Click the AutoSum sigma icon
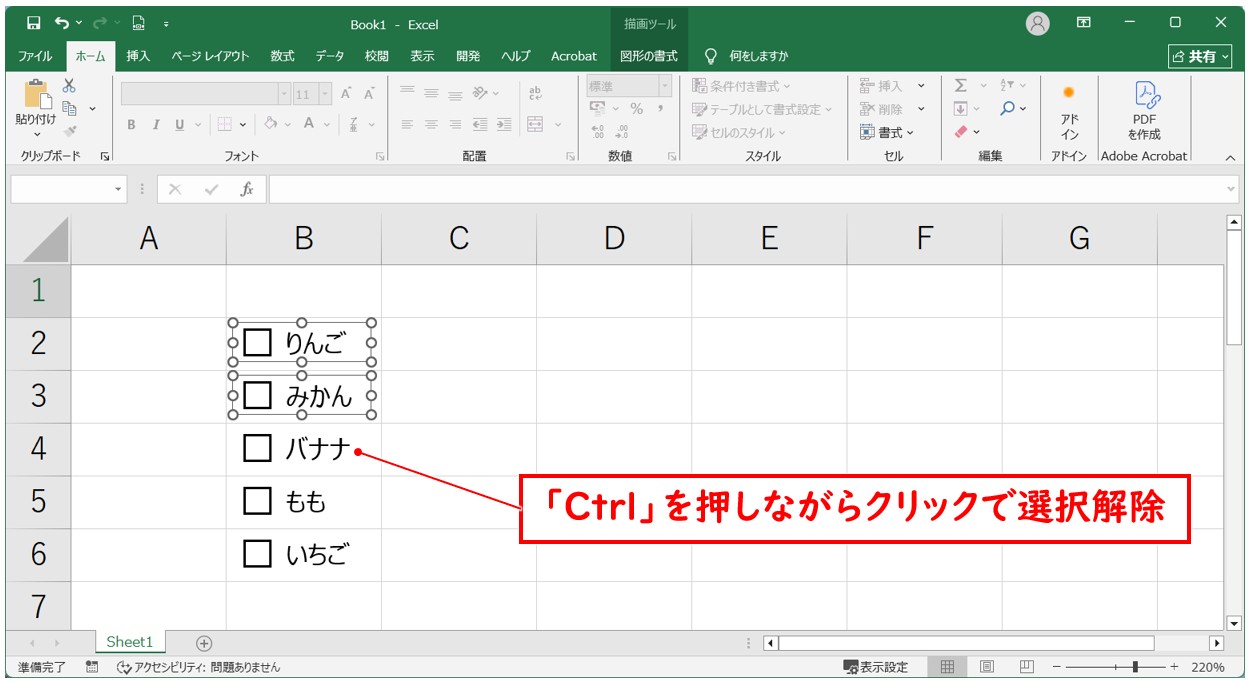The image size is (1251, 684). coord(961,86)
